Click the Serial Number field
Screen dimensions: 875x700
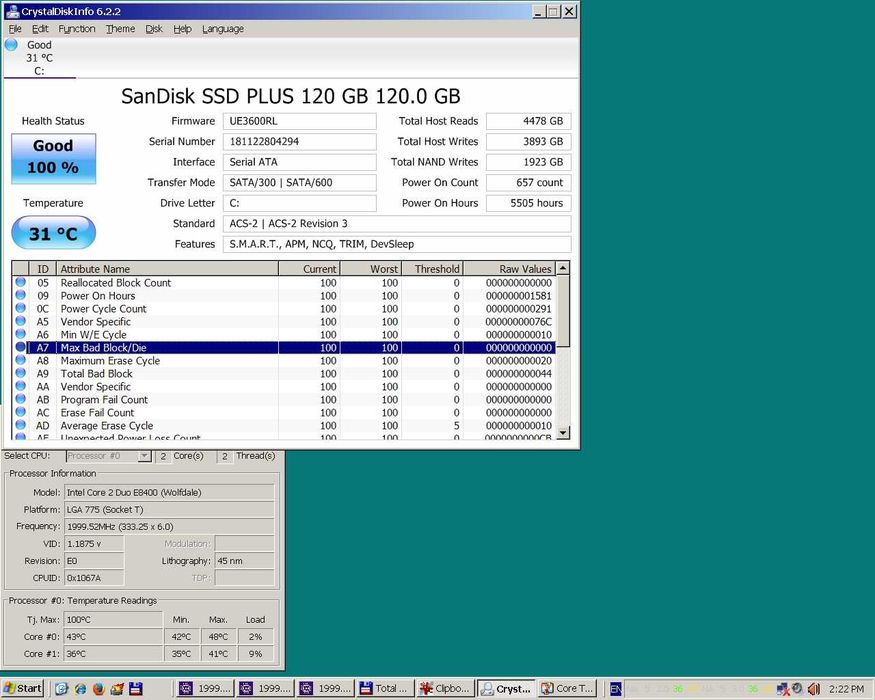(300, 142)
